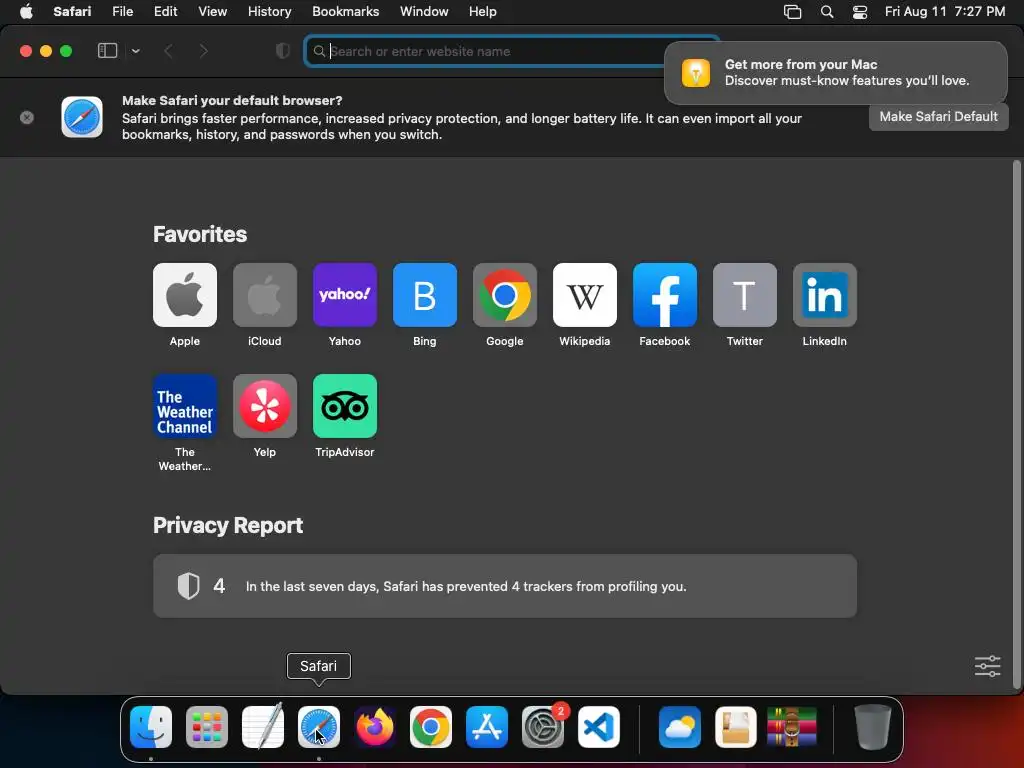
Task: Open the Get more from your Mac notification
Action: pos(835,72)
